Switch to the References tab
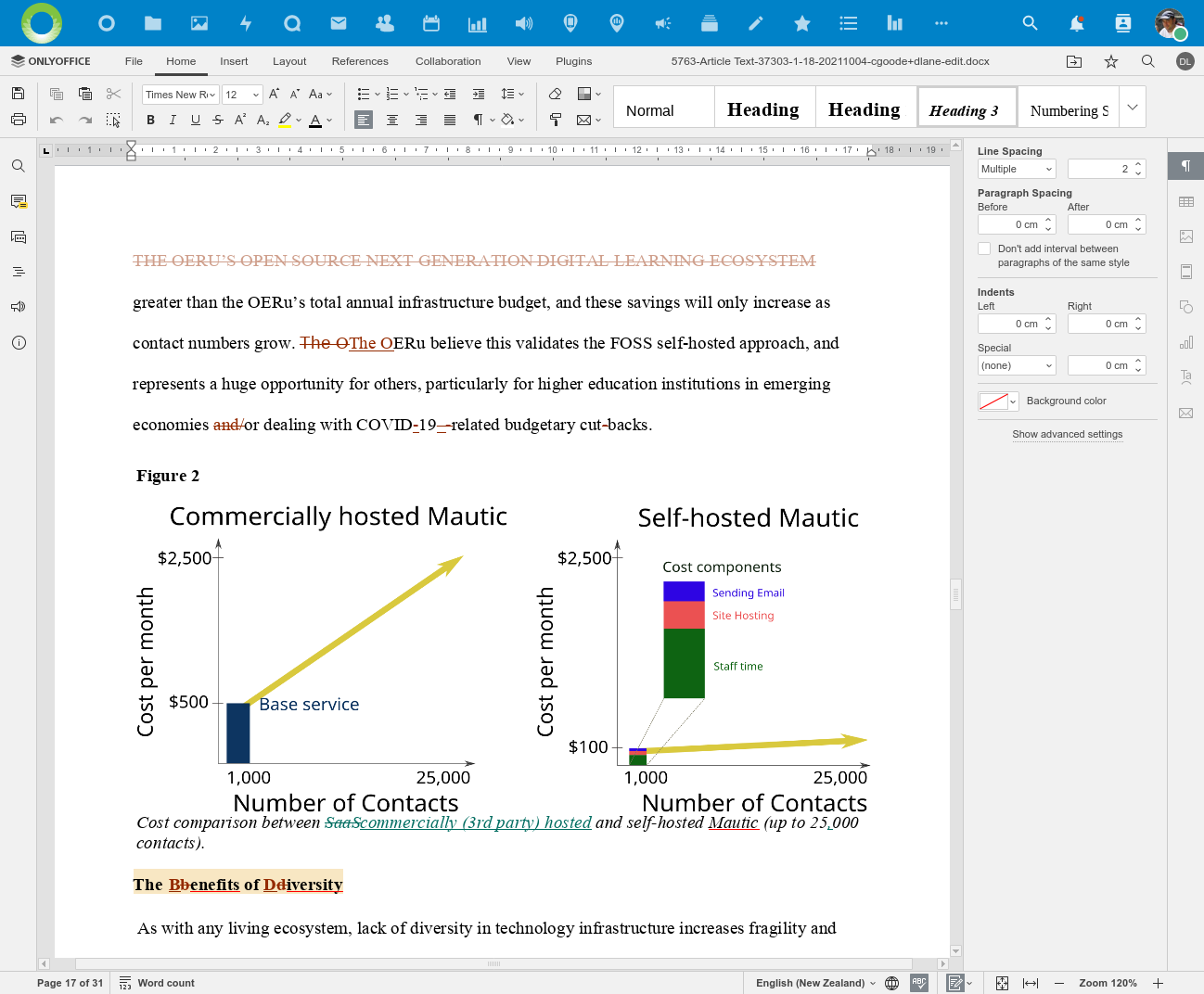This screenshot has width=1204, height=994. click(360, 61)
